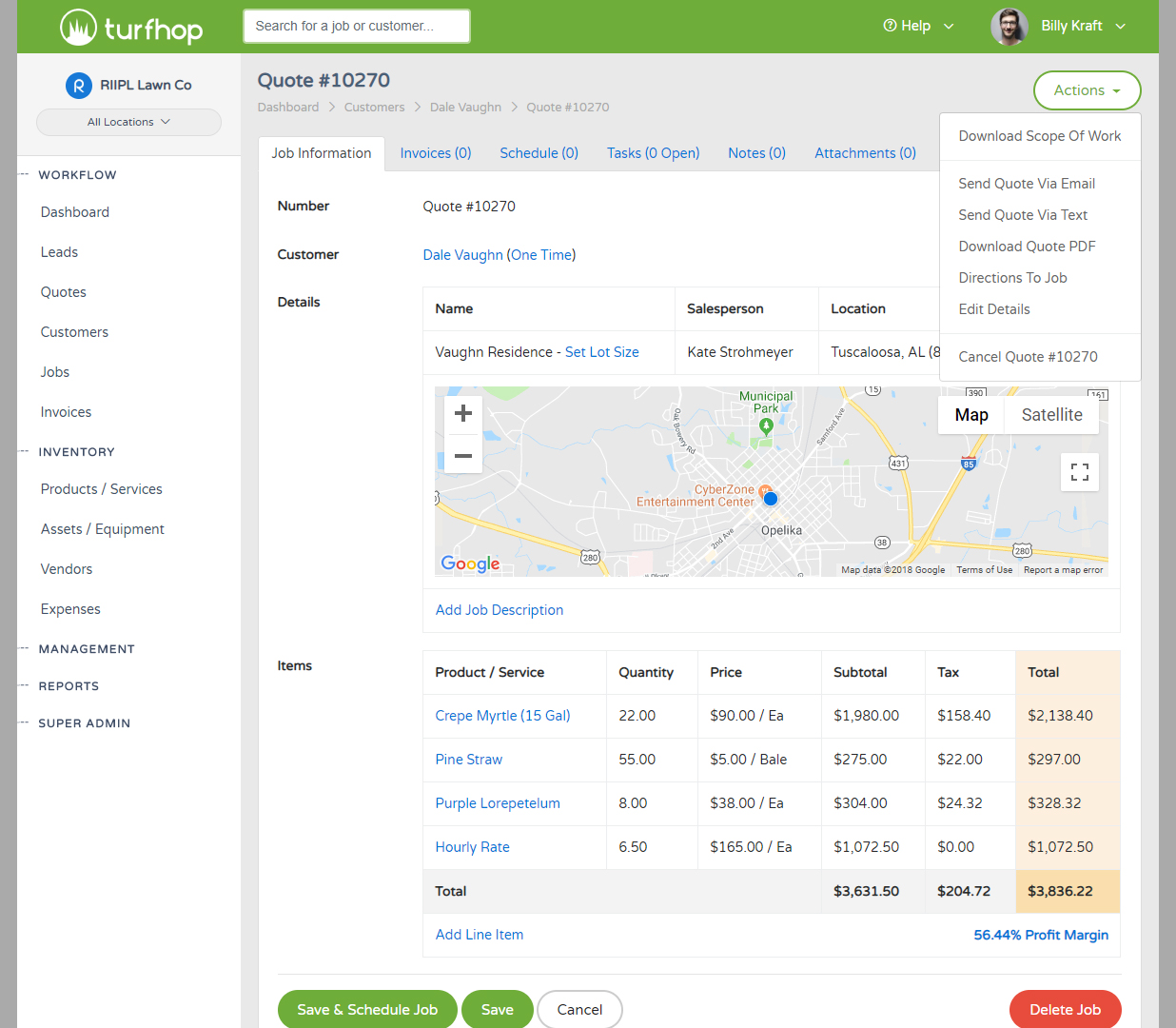The image size is (1176, 1028).
Task: Expand the Management section in sidebar
Action: point(87,649)
